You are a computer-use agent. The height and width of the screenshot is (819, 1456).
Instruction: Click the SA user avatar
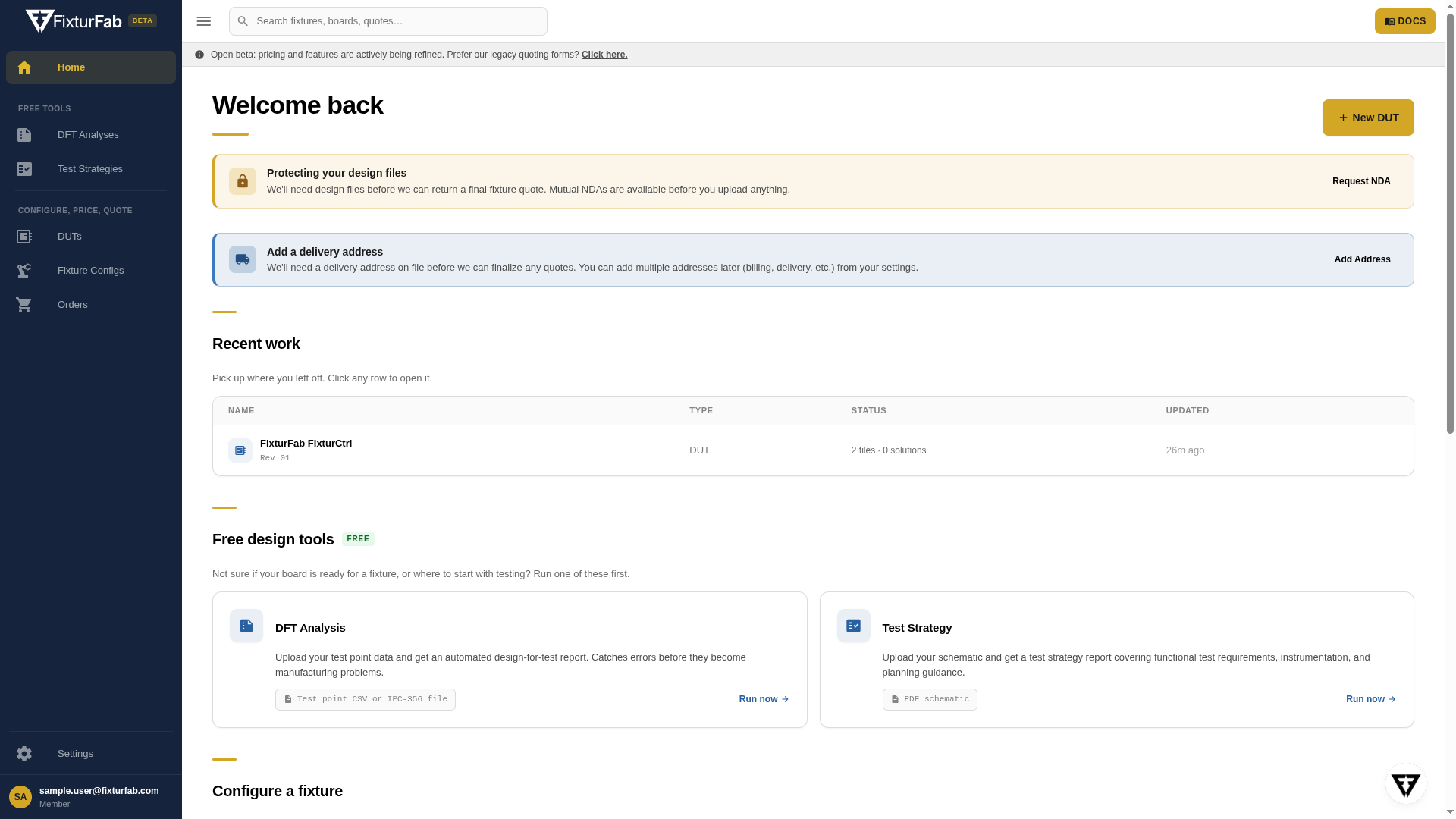tap(20, 797)
